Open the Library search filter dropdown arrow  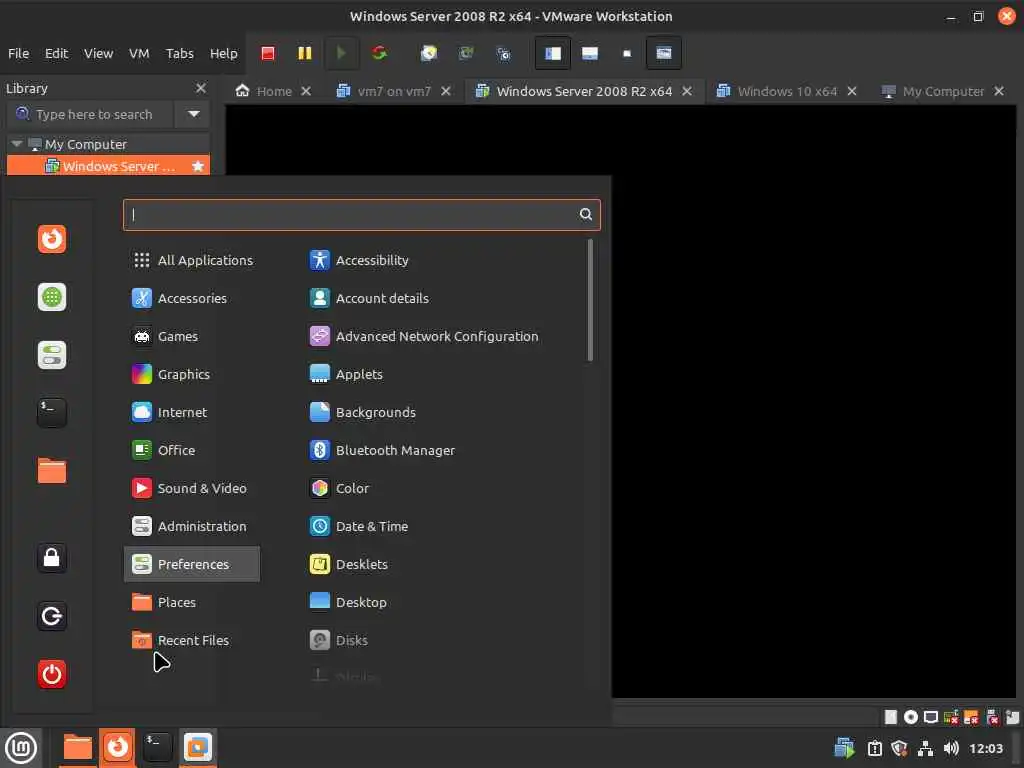click(193, 114)
